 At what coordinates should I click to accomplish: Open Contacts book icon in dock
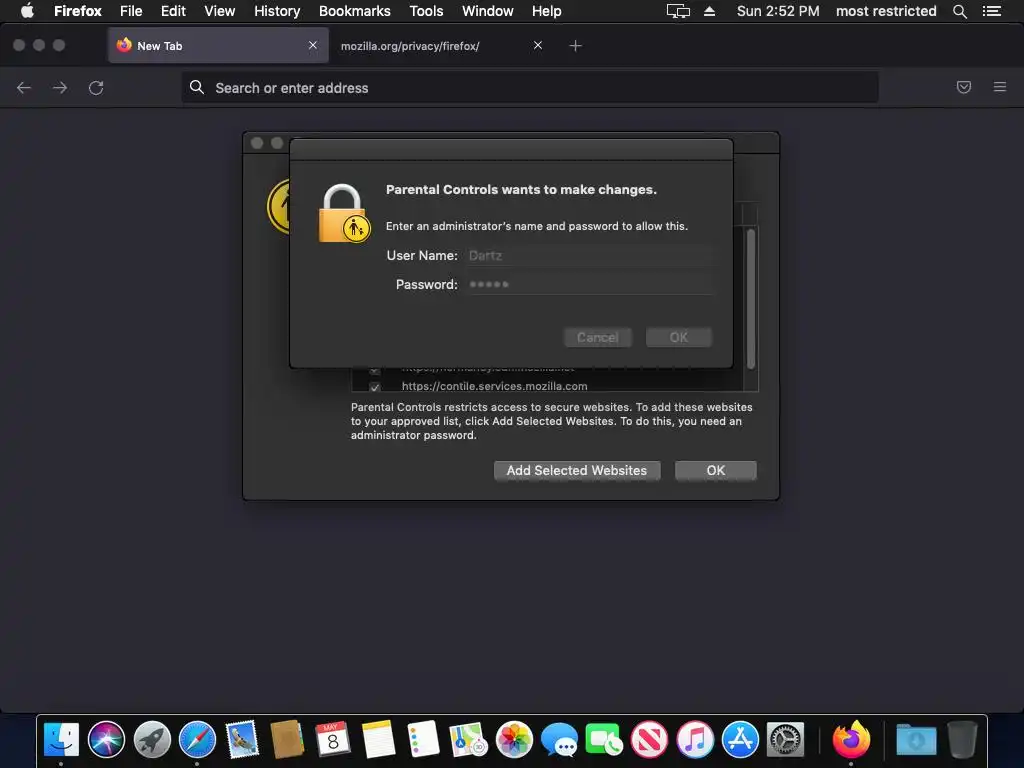click(287, 739)
